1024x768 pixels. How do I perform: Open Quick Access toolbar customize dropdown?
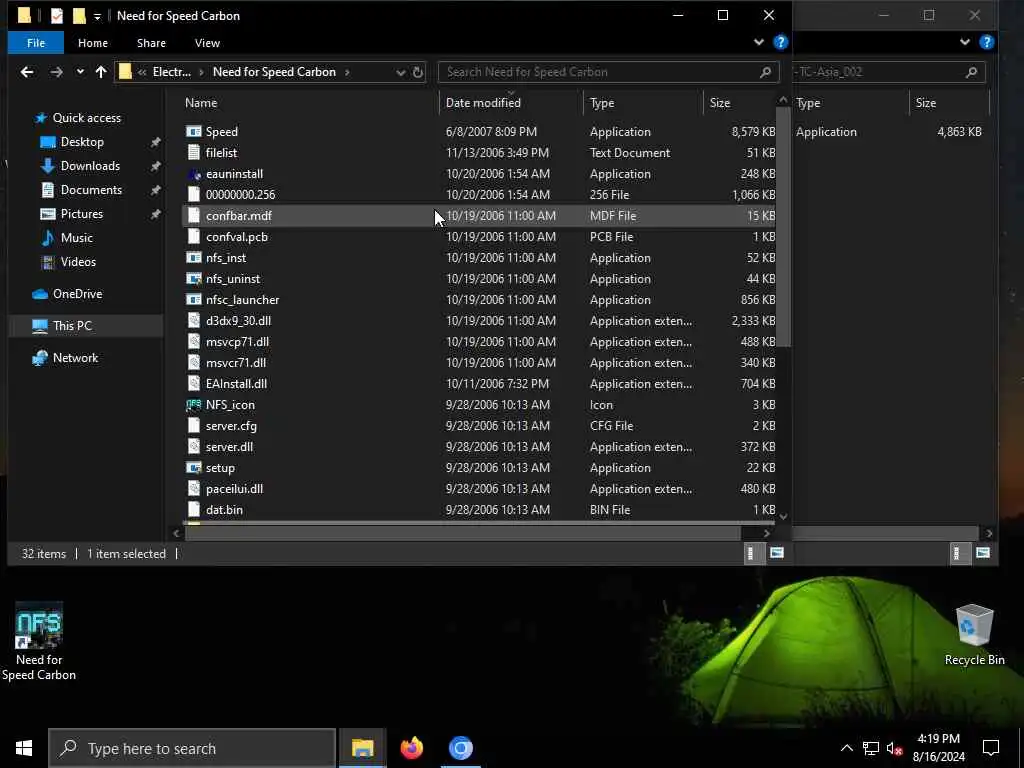pyautogui.click(x=97, y=17)
